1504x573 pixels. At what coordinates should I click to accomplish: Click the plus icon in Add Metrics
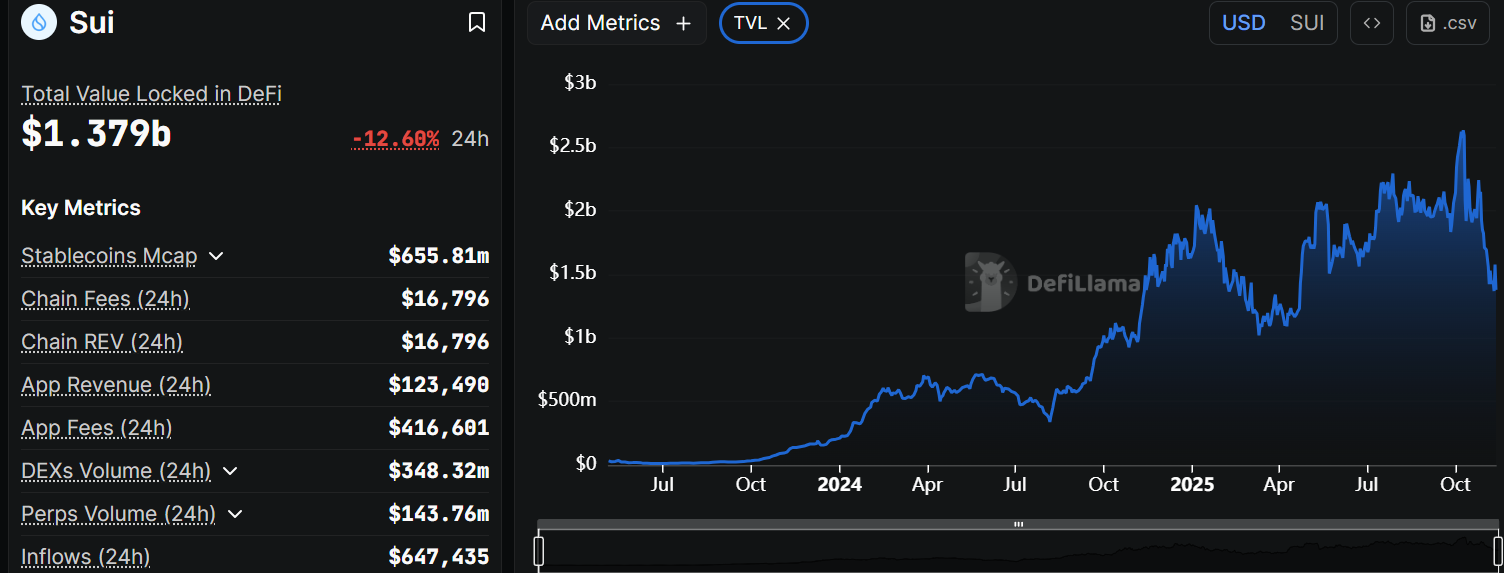(x=684, y=23)
